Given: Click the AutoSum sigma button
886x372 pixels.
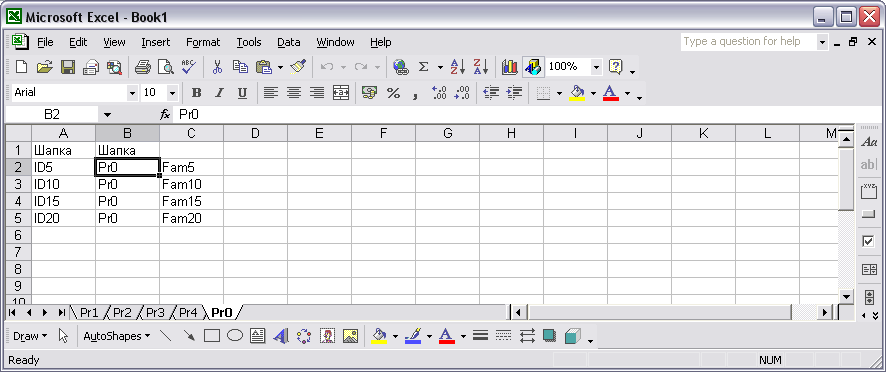Looking at the screenshot, I should pyautogui.click(x=423, y=67).
